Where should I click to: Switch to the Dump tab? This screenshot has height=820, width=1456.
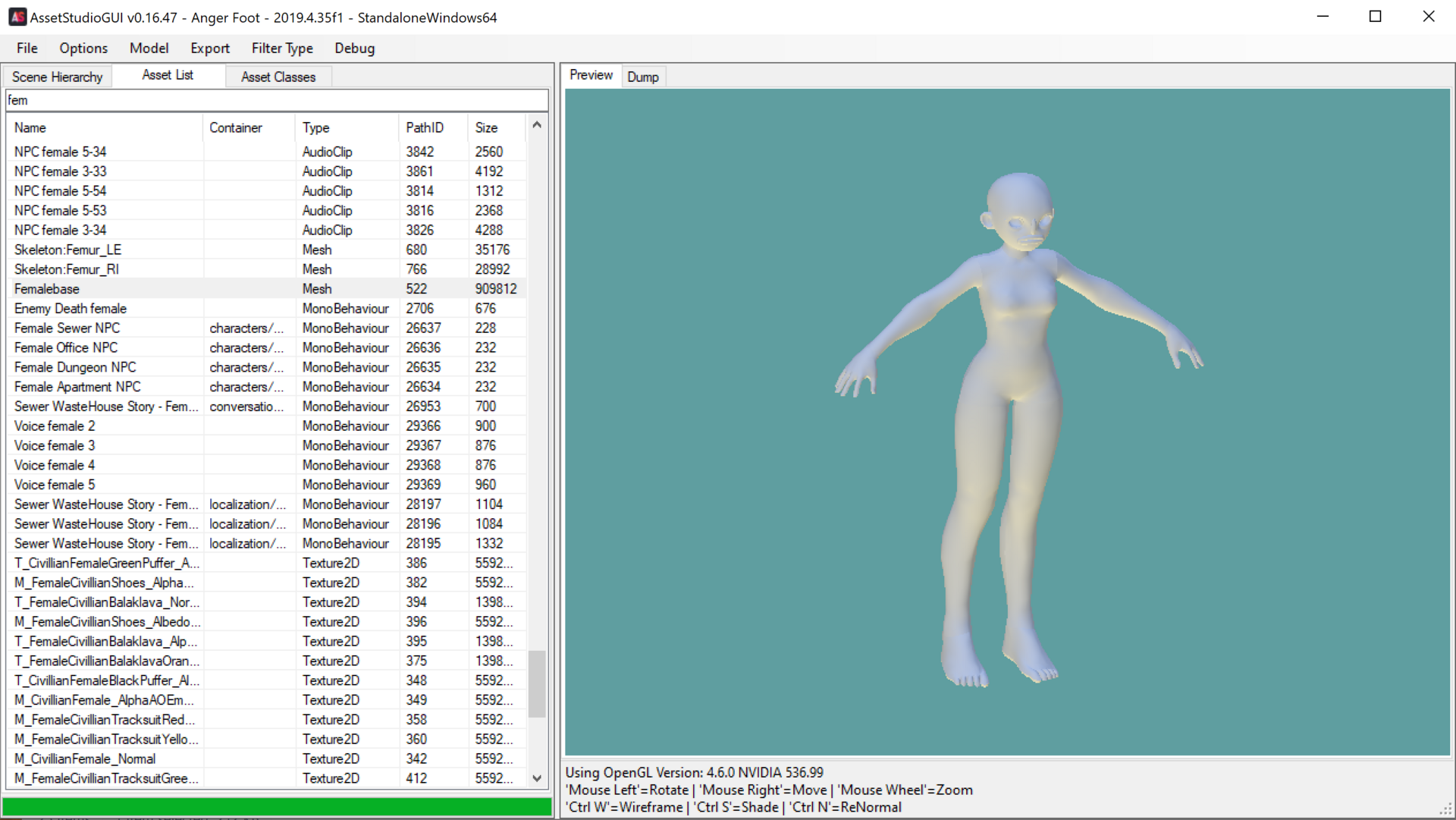click(x=643, y=77)
